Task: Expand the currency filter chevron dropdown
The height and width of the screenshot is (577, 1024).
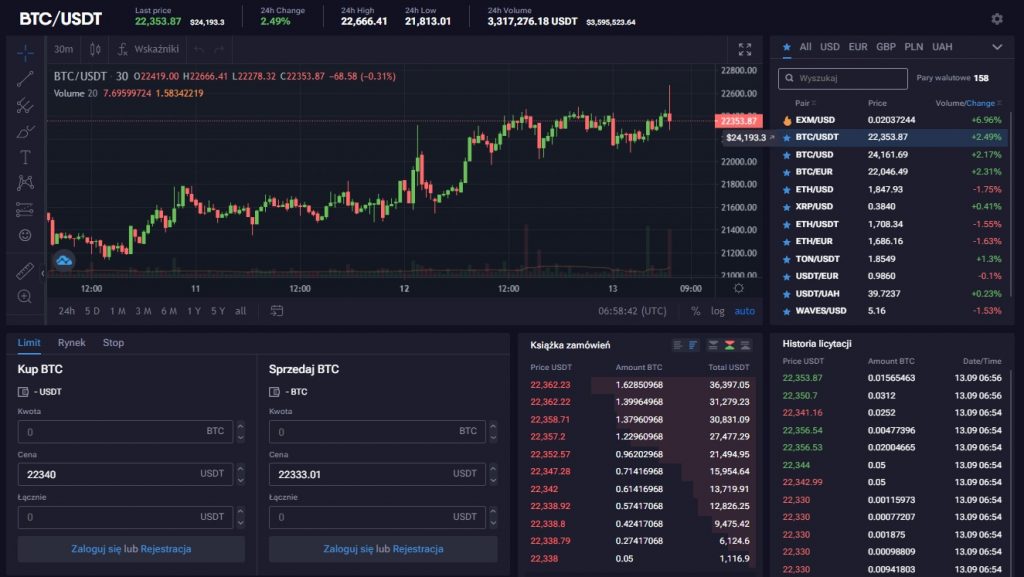Action: tap(997, 47)
